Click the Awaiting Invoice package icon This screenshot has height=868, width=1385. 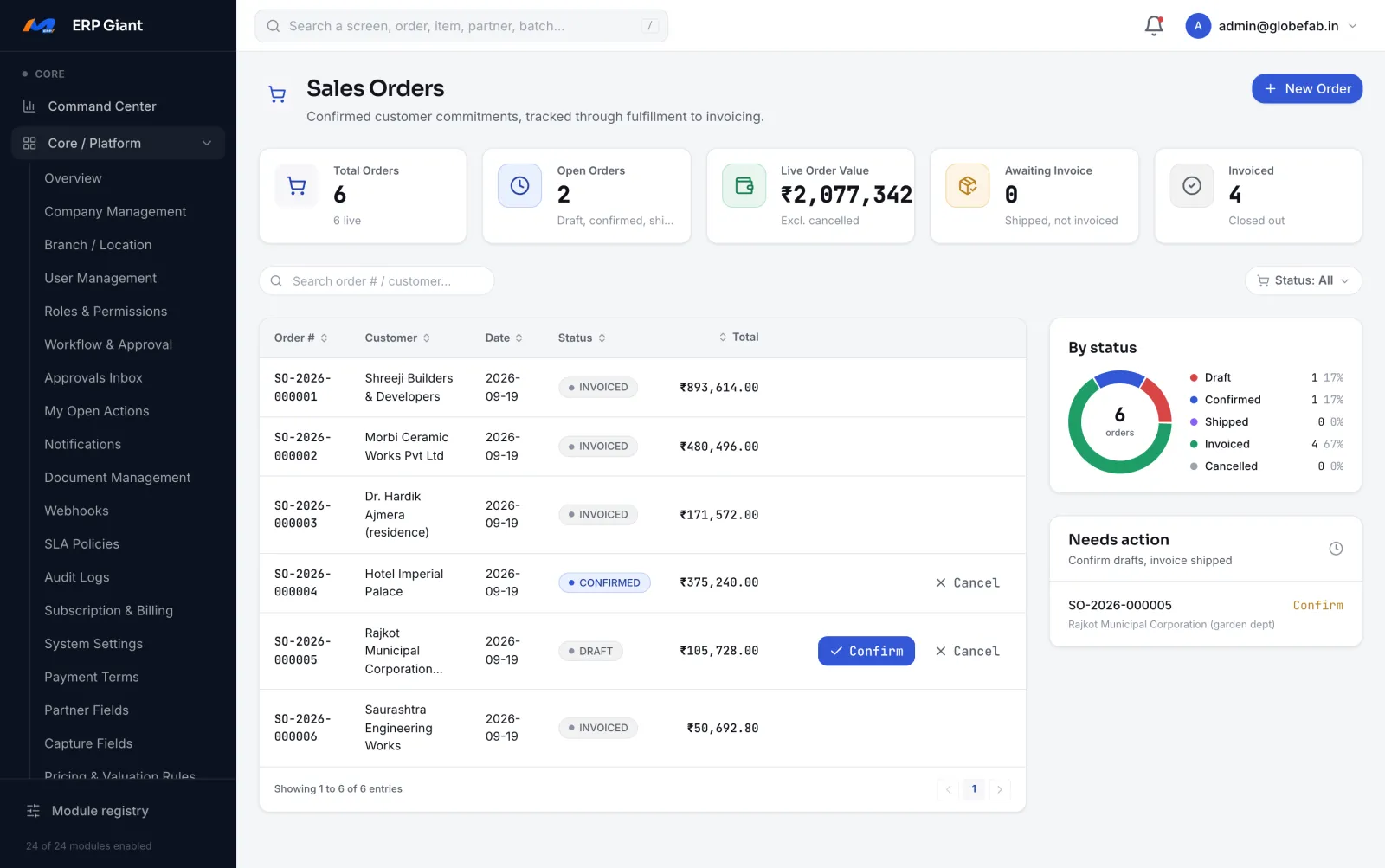(x=968, y=186)
